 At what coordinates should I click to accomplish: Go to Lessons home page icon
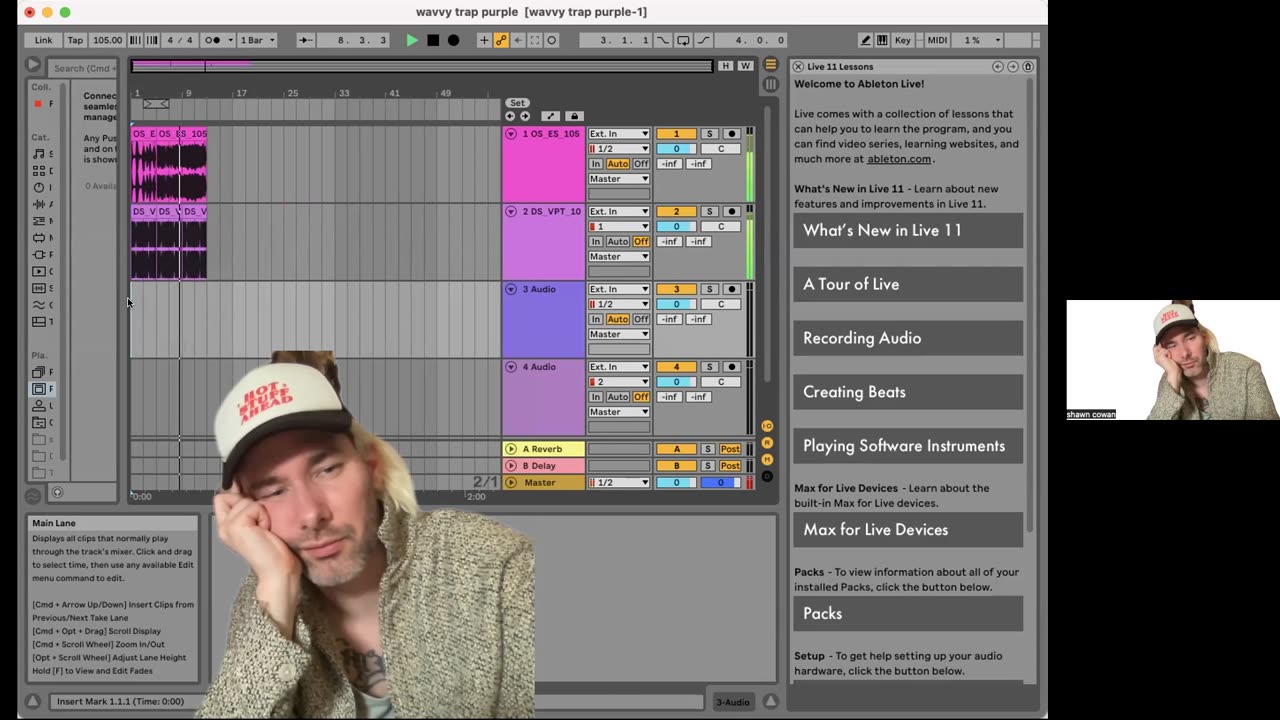pyautogui.click(x=1028, y=66)
